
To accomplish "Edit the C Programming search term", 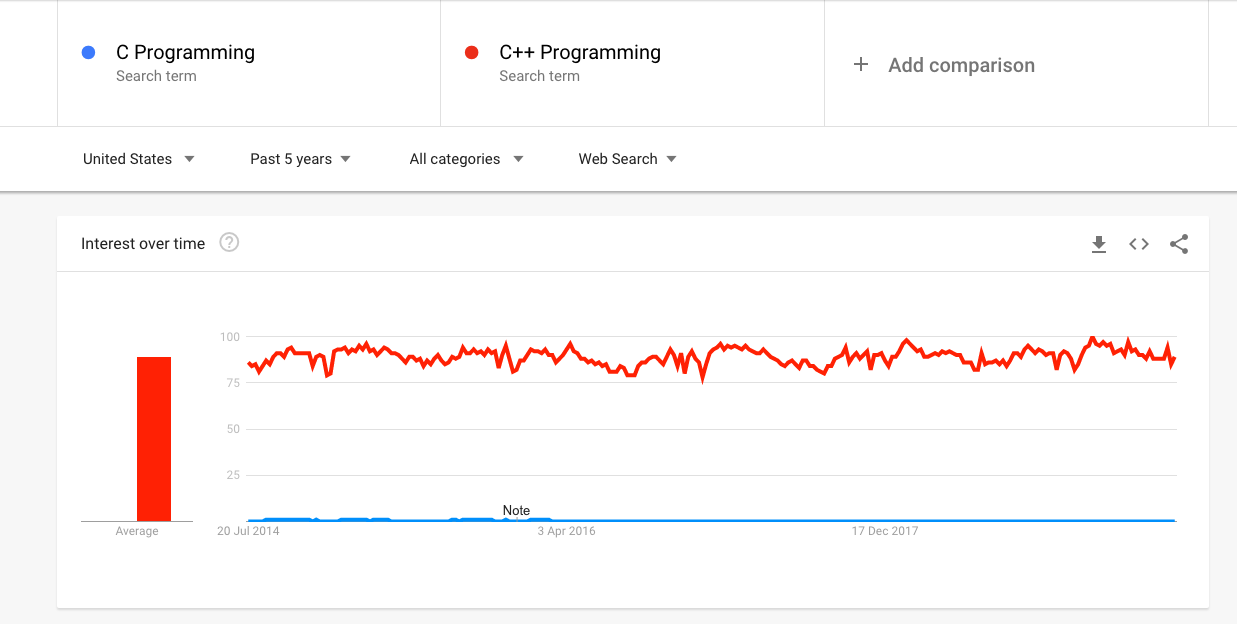I will click(x=185, y=52).
